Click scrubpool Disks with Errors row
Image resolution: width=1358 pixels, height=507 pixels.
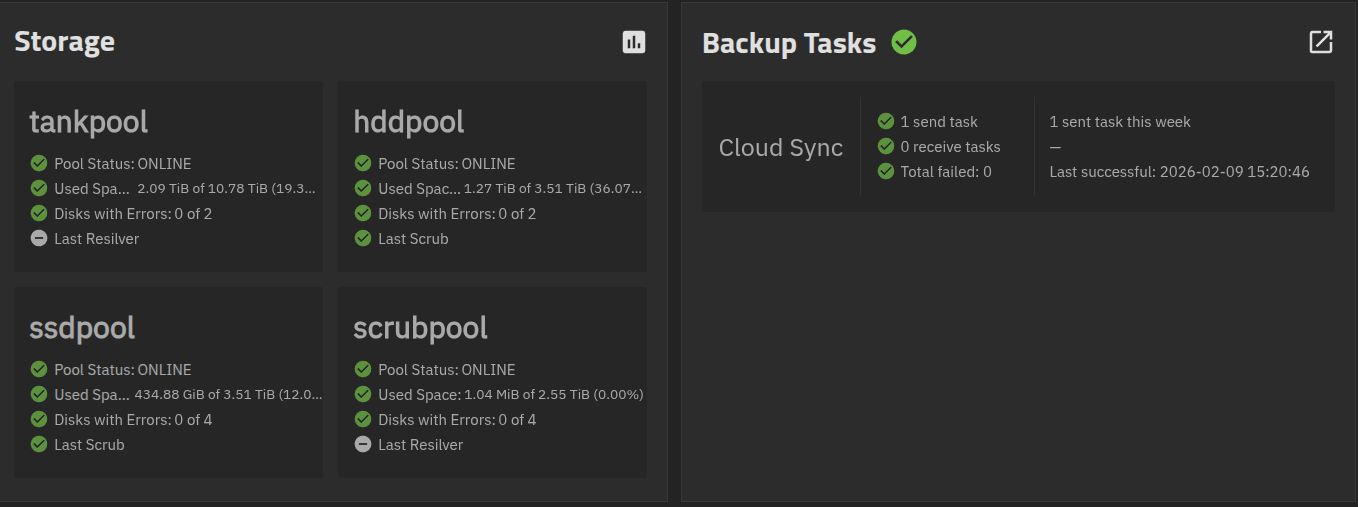pyautogui.click(x=456, y=420)
